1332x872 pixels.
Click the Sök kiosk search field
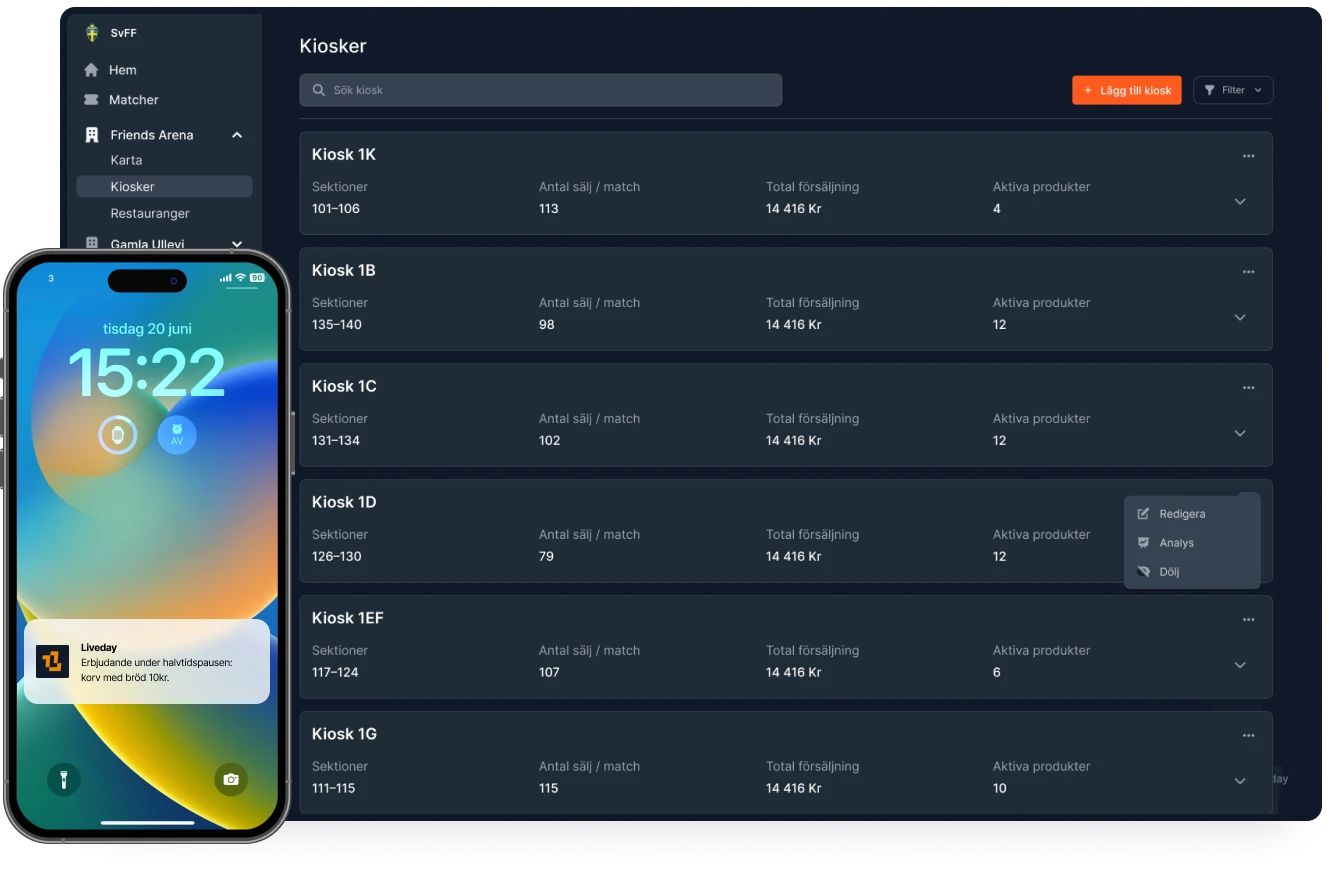click(x=540, y=90)
